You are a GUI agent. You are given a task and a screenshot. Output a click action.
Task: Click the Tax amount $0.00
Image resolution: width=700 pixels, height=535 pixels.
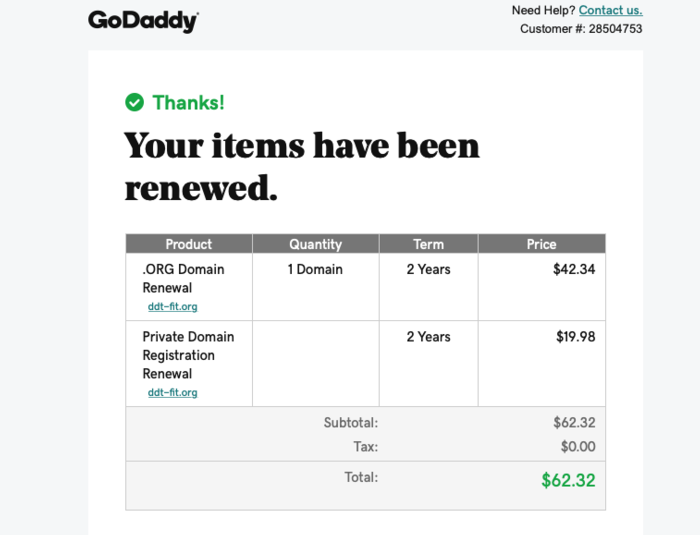[x=578, y=446]
